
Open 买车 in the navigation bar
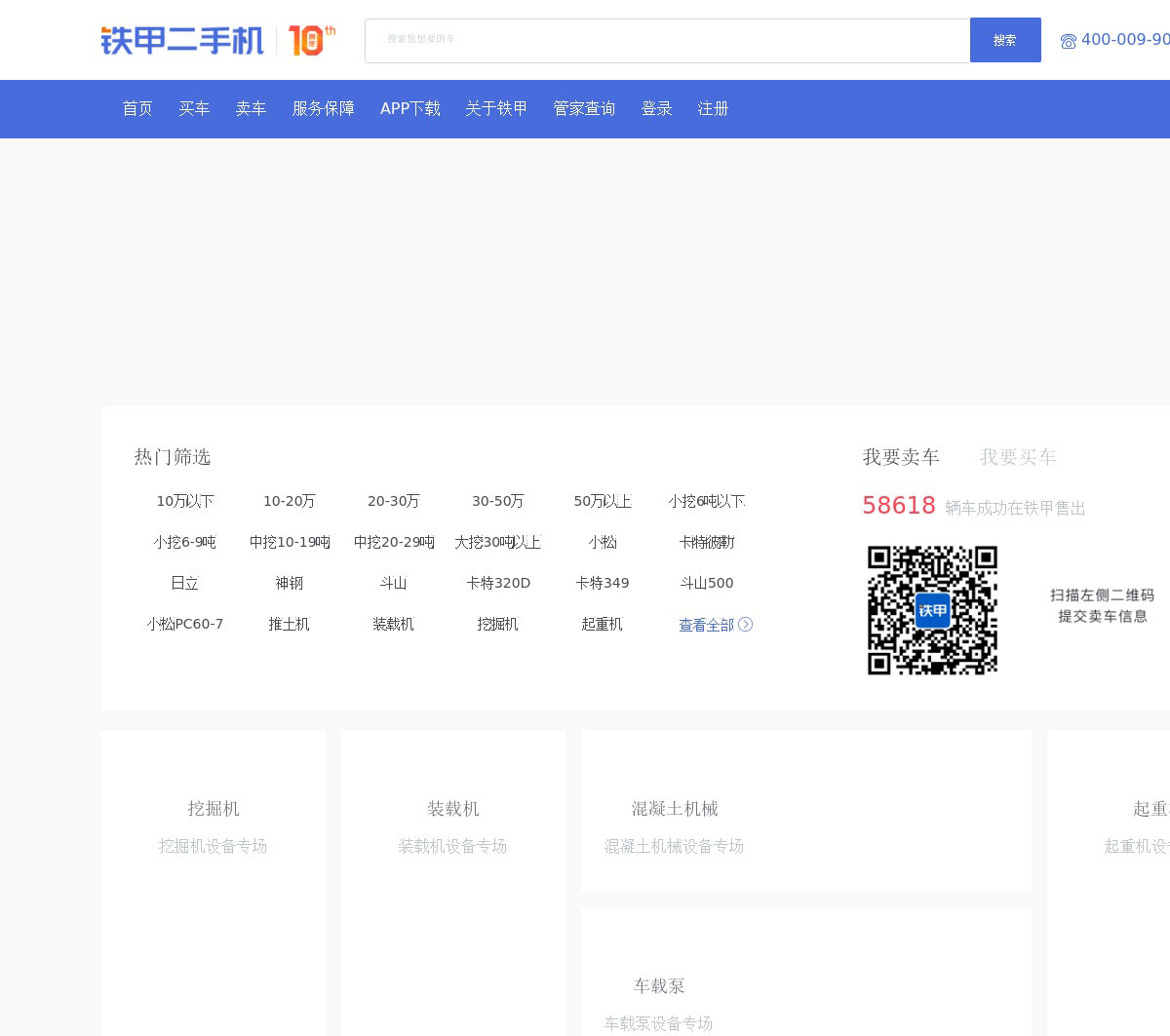[x=194, y=109]
